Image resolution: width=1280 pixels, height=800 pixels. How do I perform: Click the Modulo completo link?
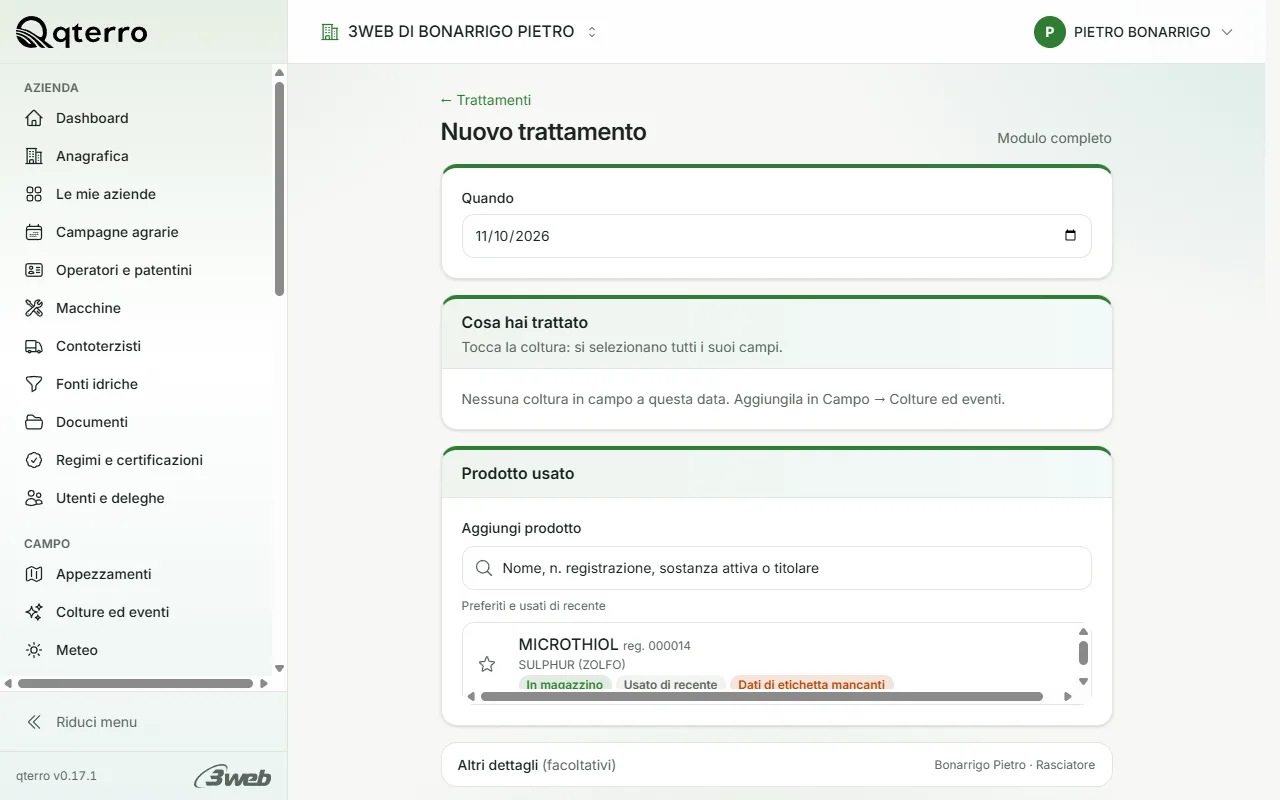point(1054,138)
